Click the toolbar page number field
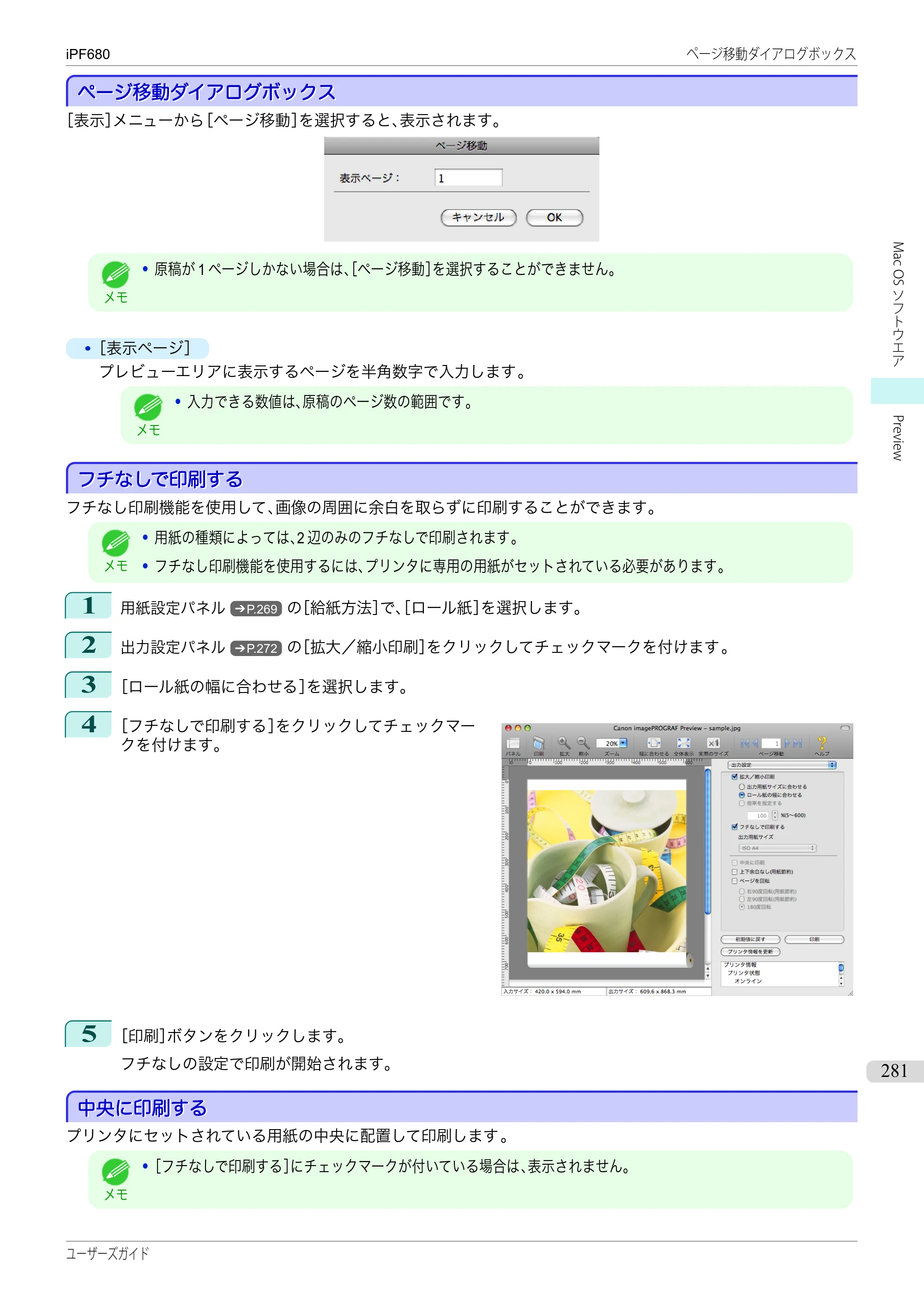Screen dimensions: 924x1307 [771, 743]
